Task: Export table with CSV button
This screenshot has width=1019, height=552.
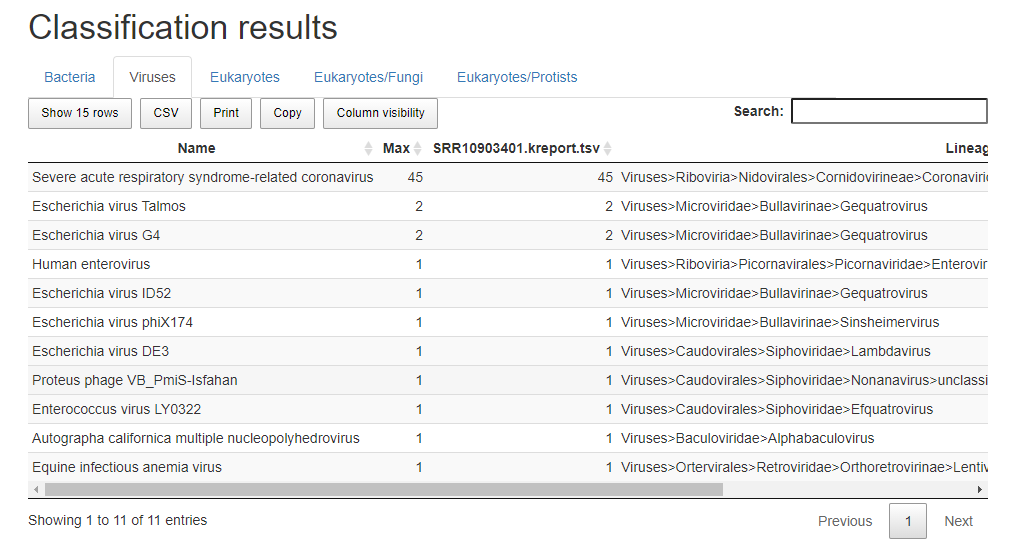Action: pos(166,113)
